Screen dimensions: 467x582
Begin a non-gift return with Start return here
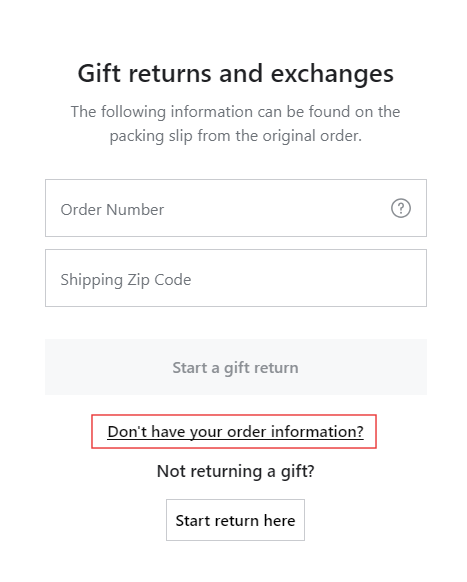coord(235,520)
